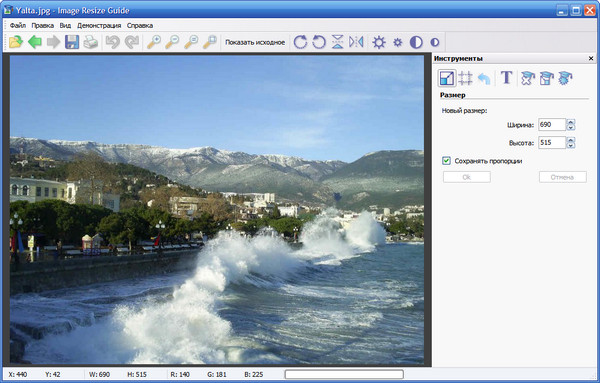Click the third graduation cap wizard icon
This screenshot has width=600, height=383.
pos(565,78)
